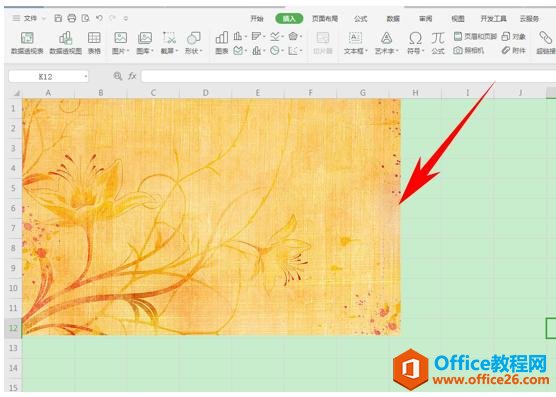Click the Print Preview icon
Viewport: 556px width, 397px height.
click(x=85, y=18)
